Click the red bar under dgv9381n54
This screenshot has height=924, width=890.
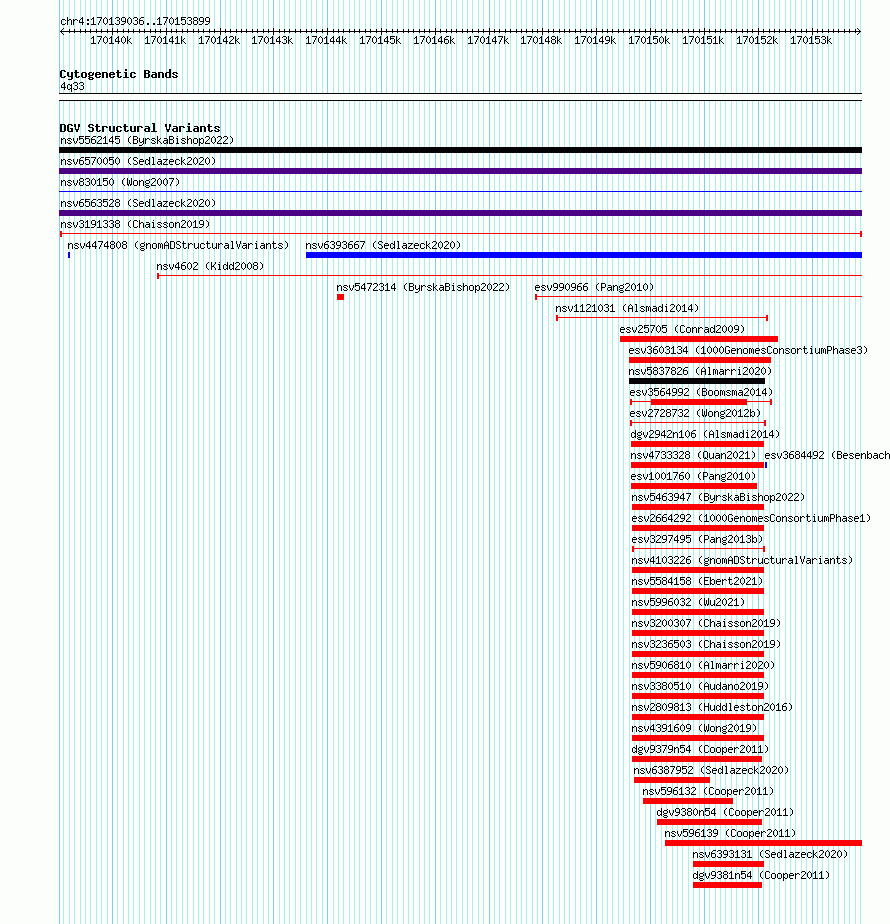pos(727,885)
